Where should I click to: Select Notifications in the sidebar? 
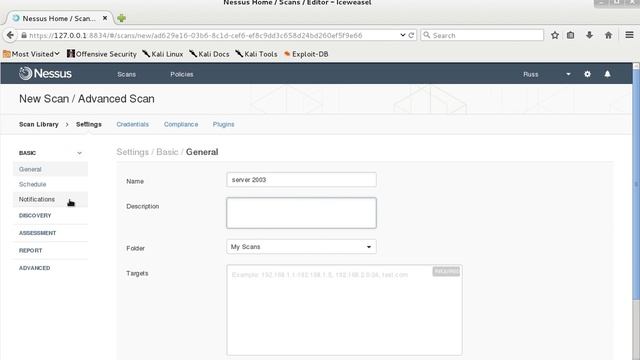[x=51, y=199]
